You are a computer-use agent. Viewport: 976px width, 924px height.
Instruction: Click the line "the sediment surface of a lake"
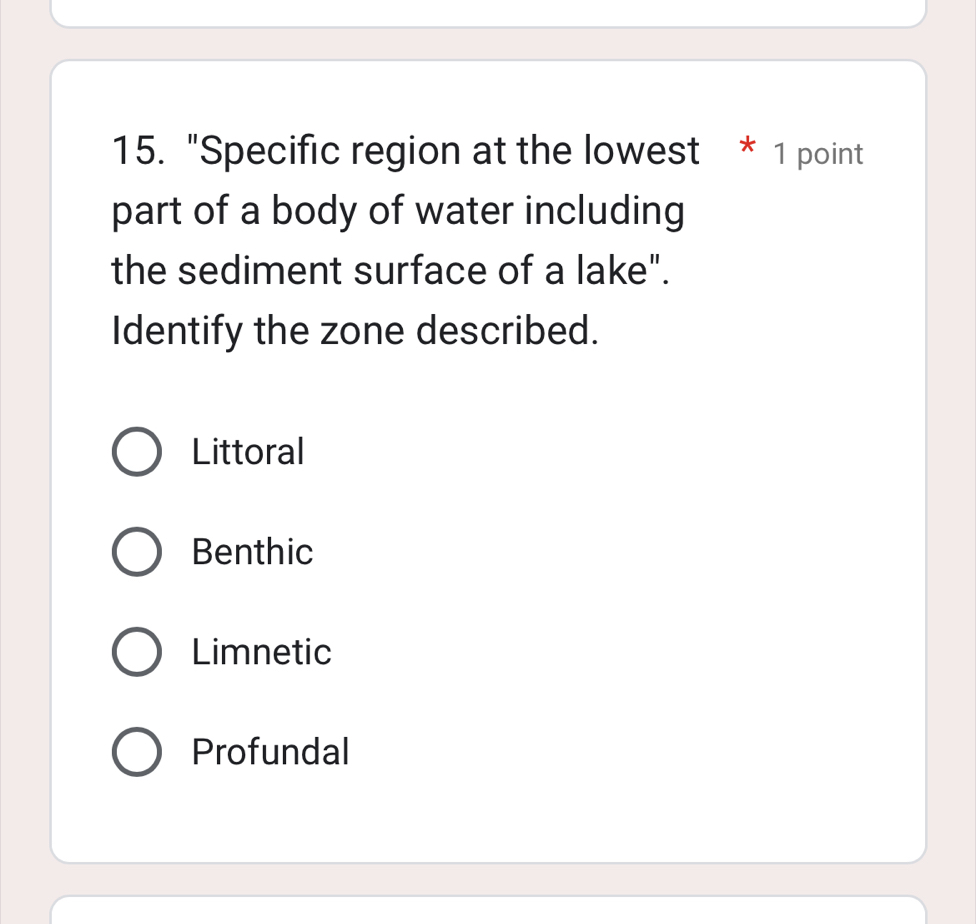click(x=390, y=271)
